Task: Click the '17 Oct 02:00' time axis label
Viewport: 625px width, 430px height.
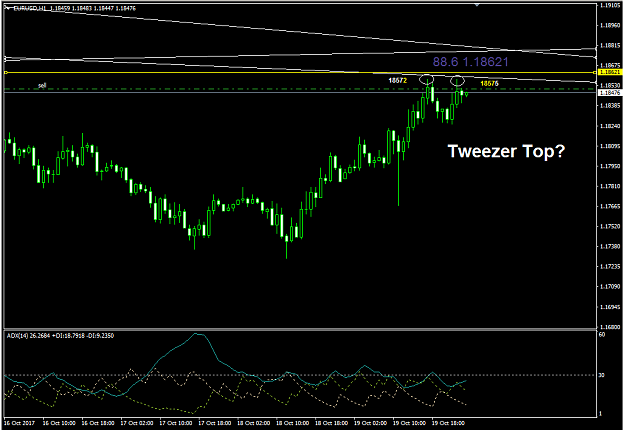Action: [137, 423]
